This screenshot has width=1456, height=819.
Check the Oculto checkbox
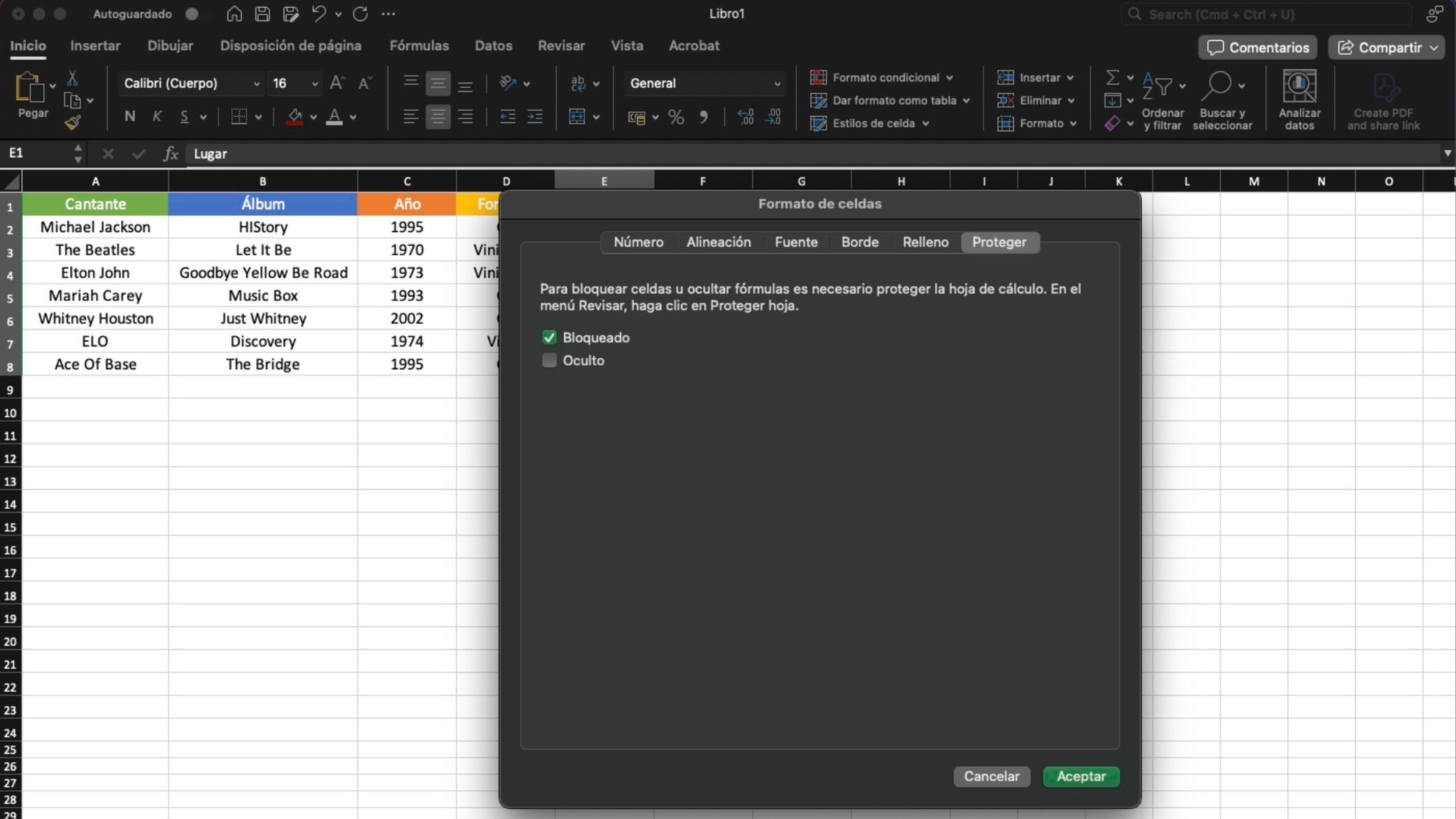549,360
